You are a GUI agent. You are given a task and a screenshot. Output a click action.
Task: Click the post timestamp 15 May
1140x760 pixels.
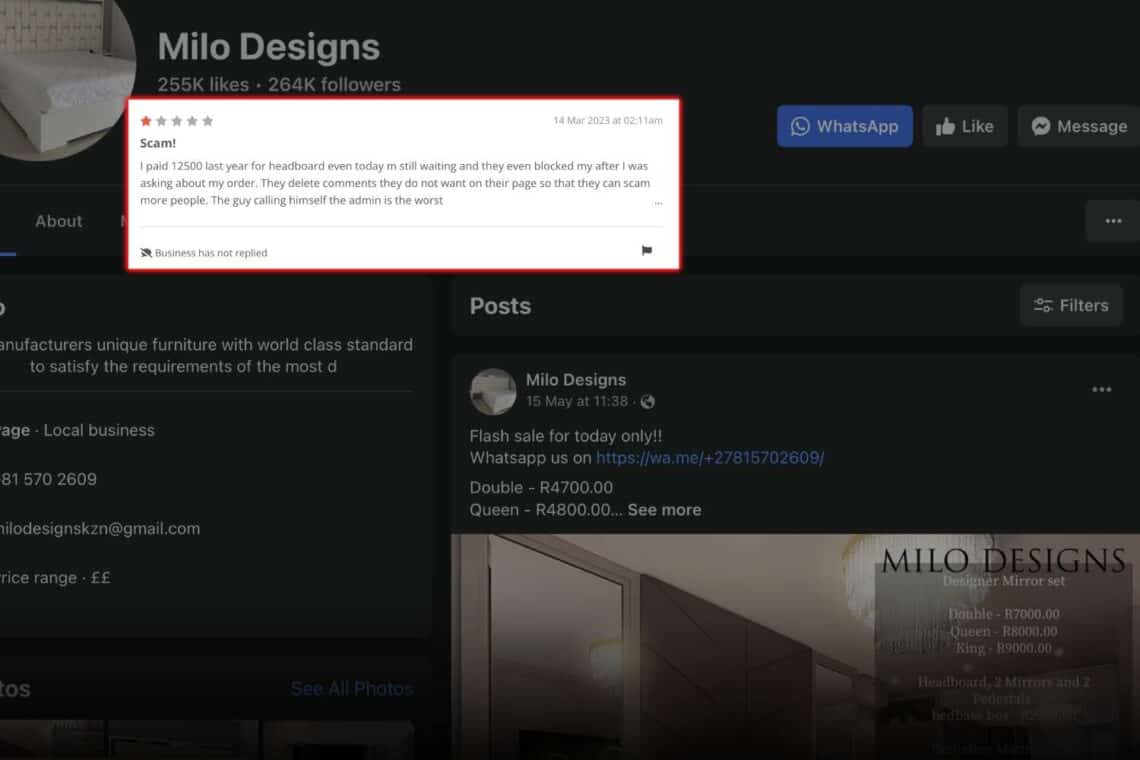[x=576, y=402]
